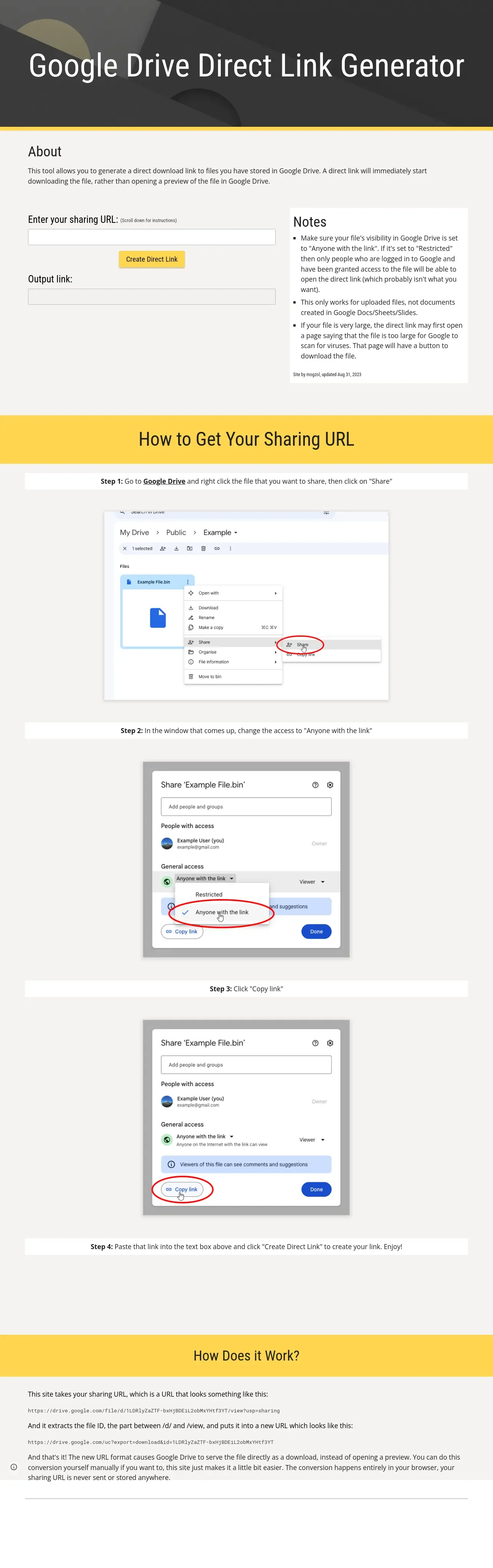Viewport: 493px width, 1568px height.
Task: Click the note about very large files
Action: (x=381, y=341)
